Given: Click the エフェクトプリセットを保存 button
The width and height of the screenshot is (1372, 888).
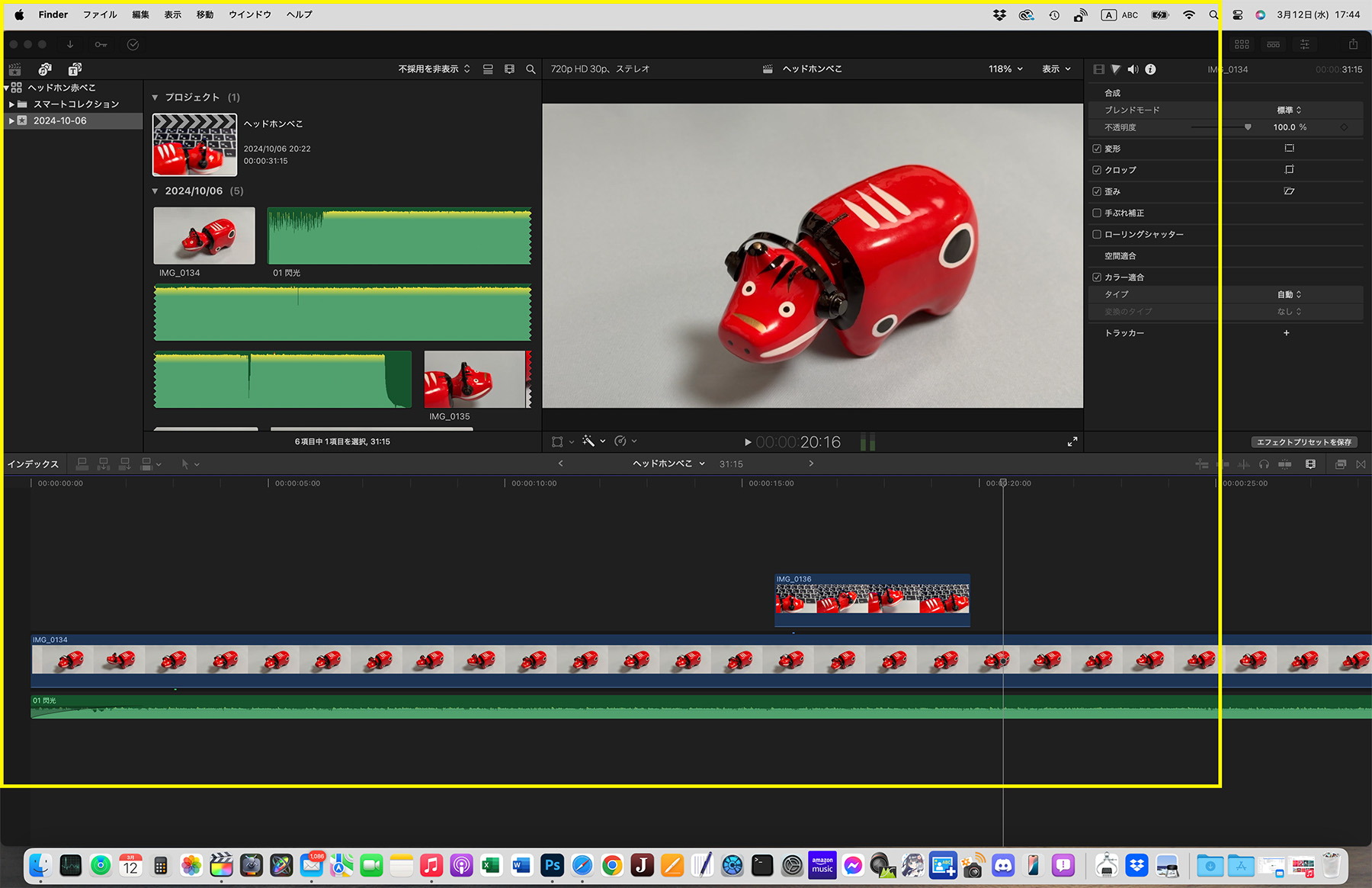Looking at the screenshot, I should pos(1303,442).
